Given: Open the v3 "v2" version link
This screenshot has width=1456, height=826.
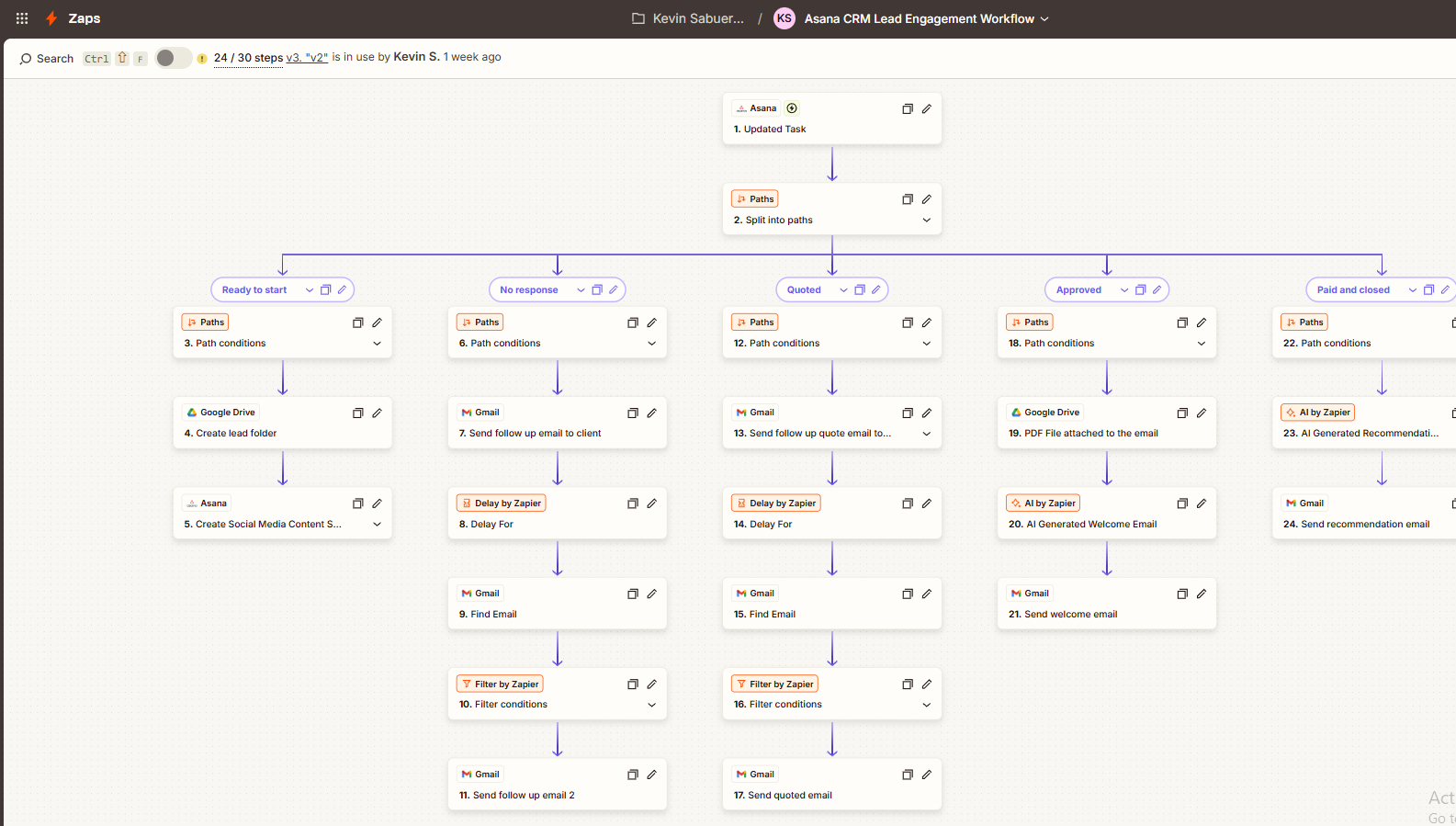Looking at the screenshot, I should (x=307, y=57).
